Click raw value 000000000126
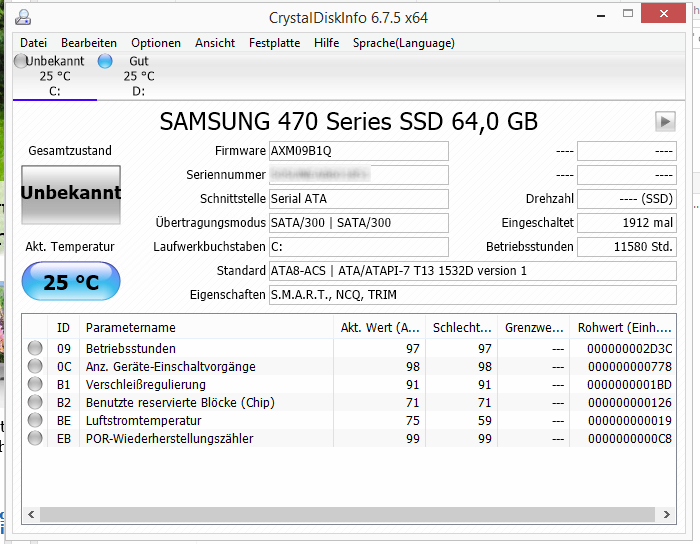Viewport: 700px width, 544px height. 629,403
